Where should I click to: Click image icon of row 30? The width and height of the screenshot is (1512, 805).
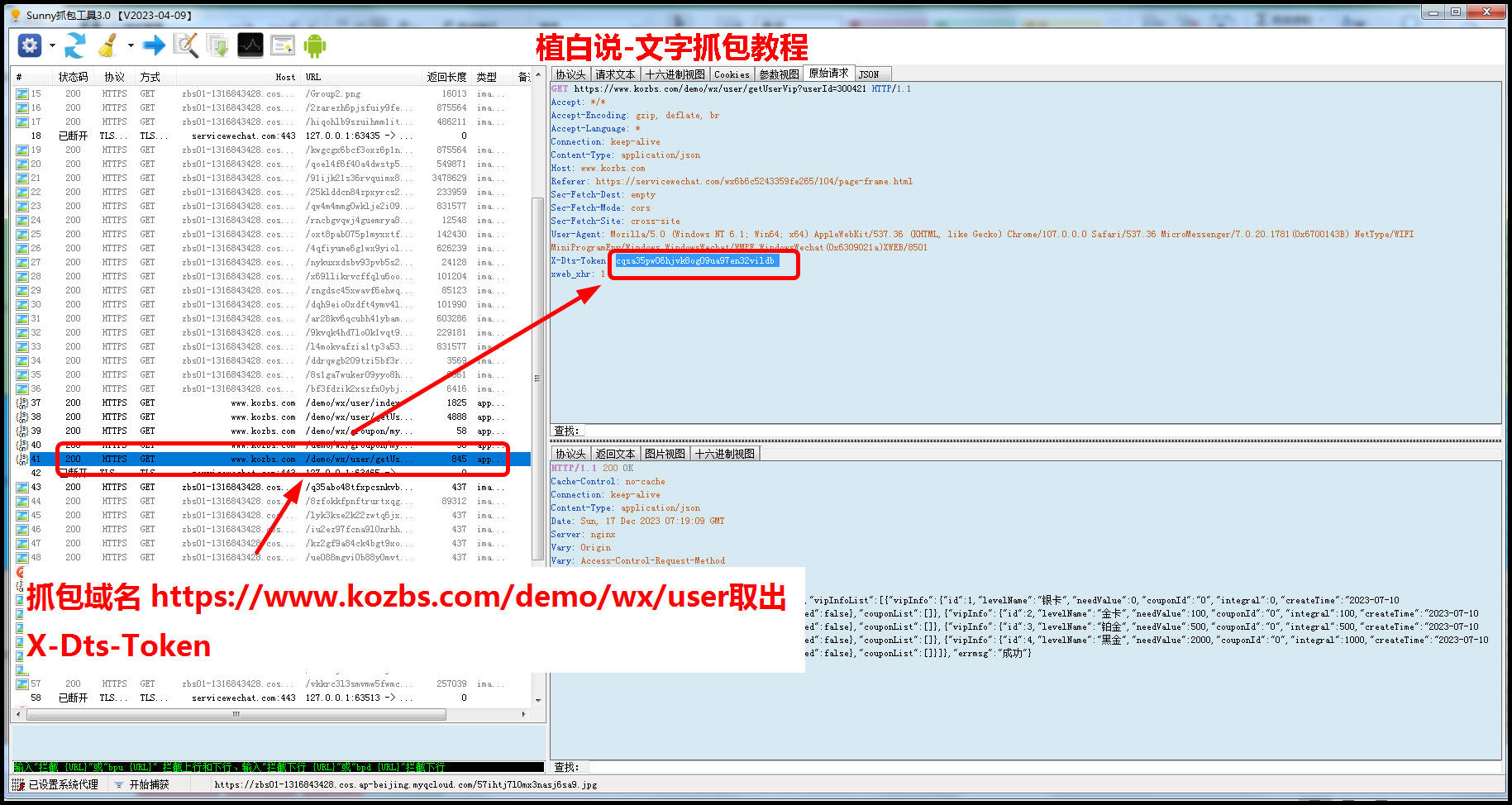22,305
